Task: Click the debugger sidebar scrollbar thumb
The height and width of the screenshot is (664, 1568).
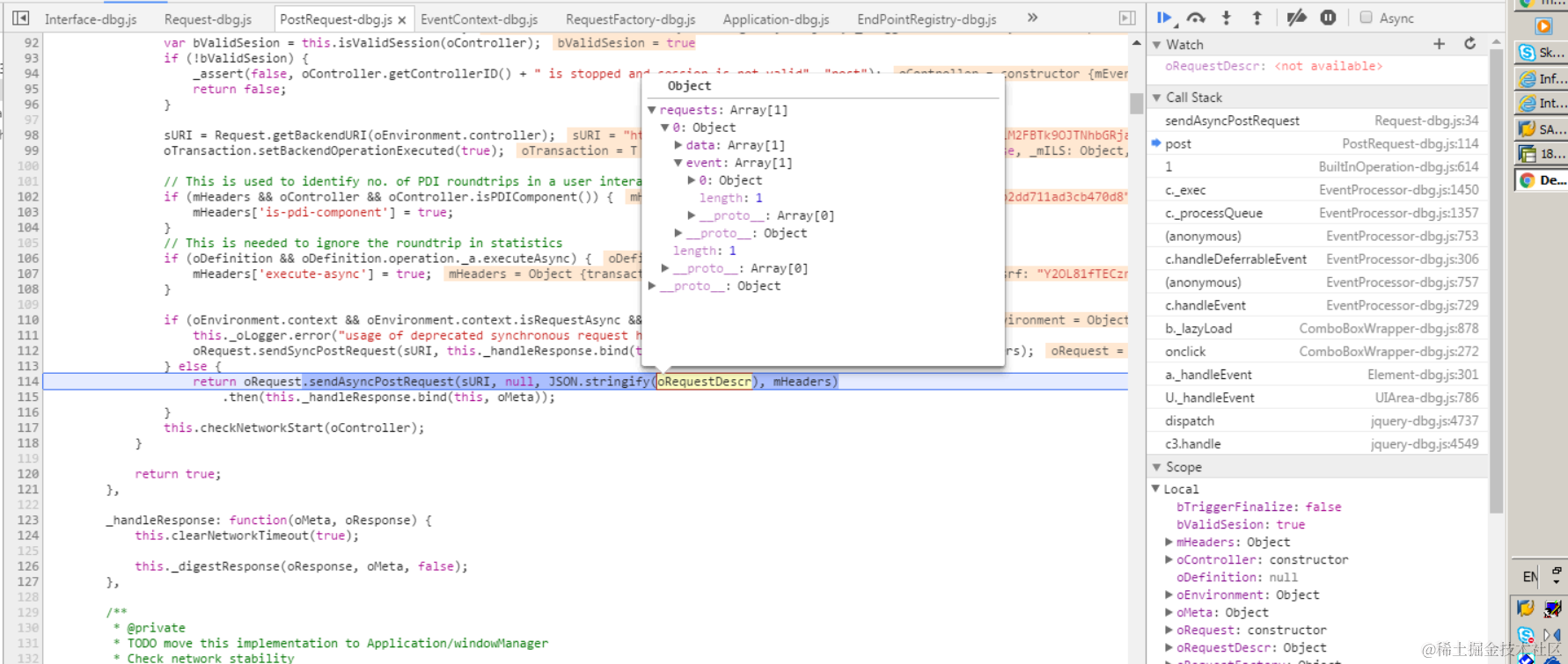Action: click(1497, 281)
